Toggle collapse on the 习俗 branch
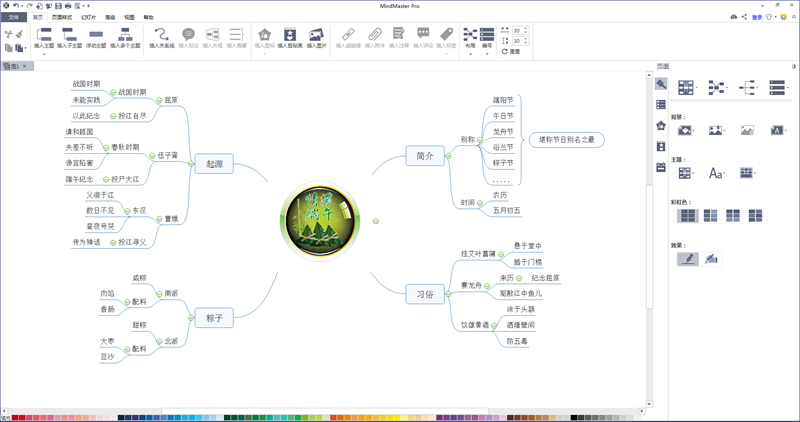 pos(447,293)
